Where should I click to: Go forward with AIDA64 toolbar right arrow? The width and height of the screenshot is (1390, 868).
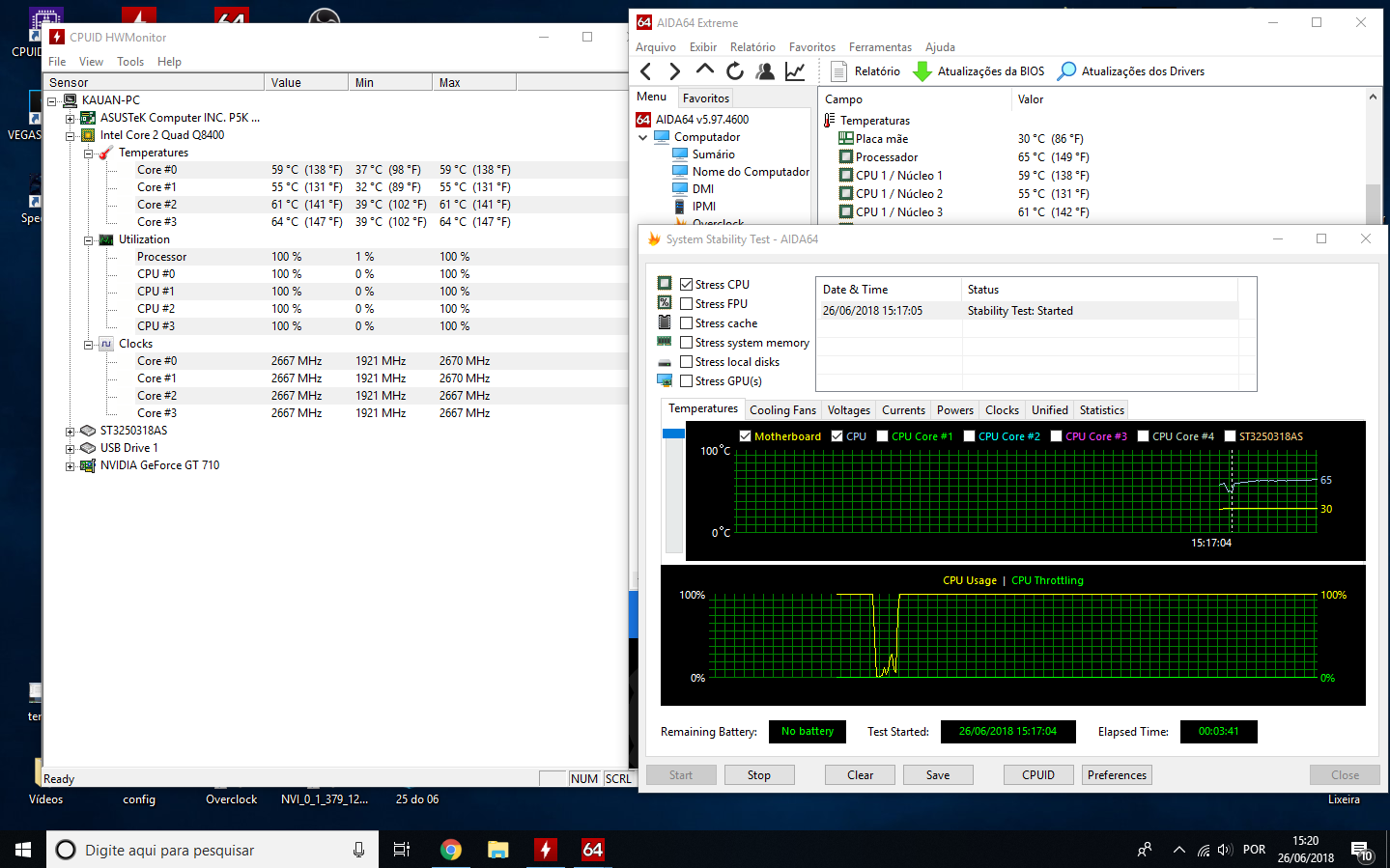(x=674, y=70)
